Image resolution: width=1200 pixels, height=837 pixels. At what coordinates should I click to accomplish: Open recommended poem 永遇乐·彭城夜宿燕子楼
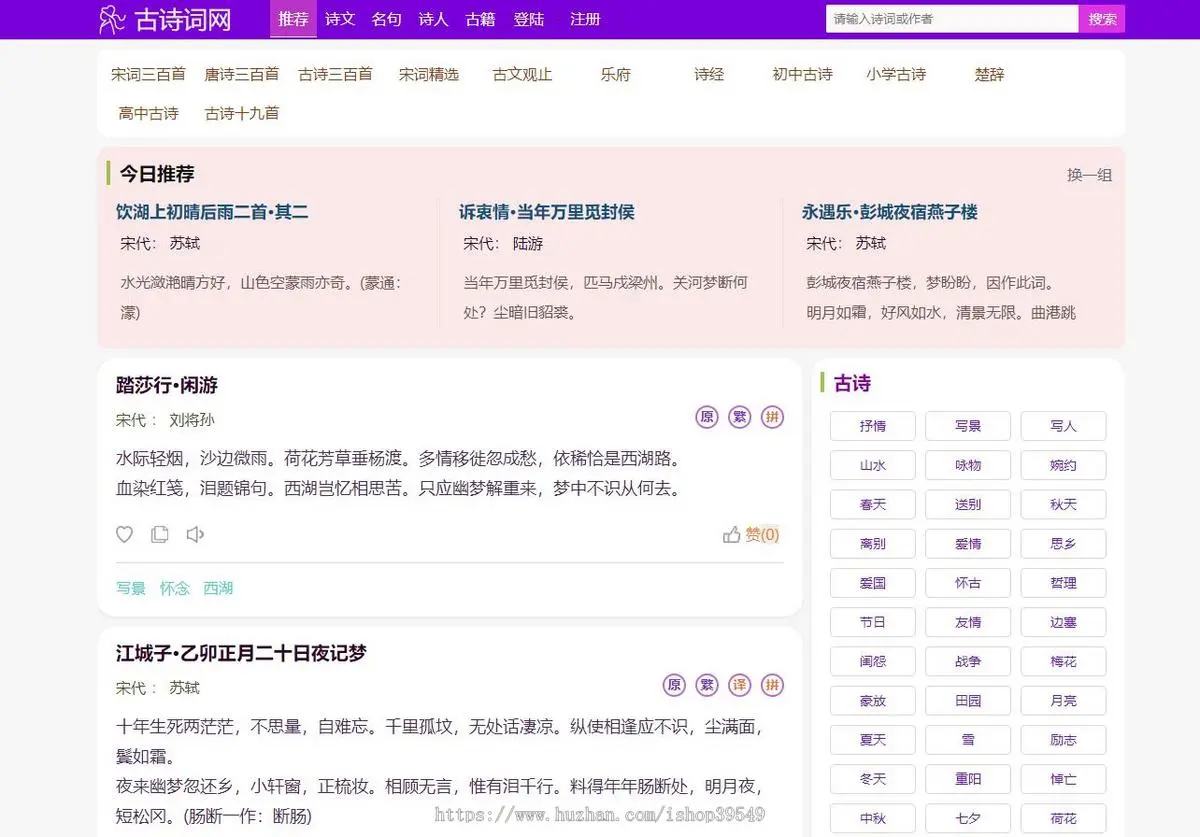coord(890,212)
